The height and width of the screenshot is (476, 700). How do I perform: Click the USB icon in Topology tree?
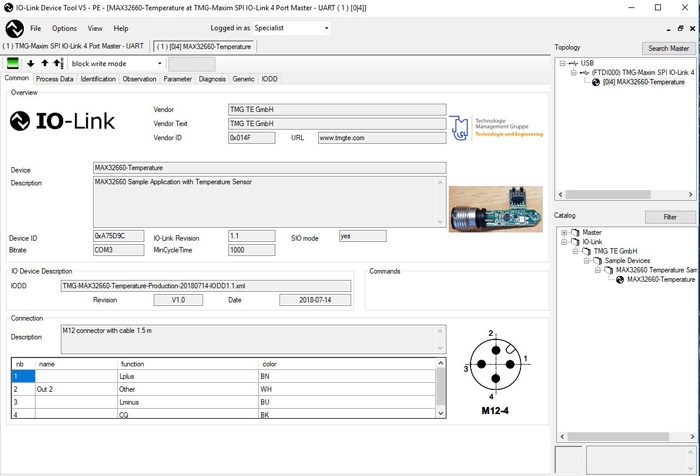573,63
